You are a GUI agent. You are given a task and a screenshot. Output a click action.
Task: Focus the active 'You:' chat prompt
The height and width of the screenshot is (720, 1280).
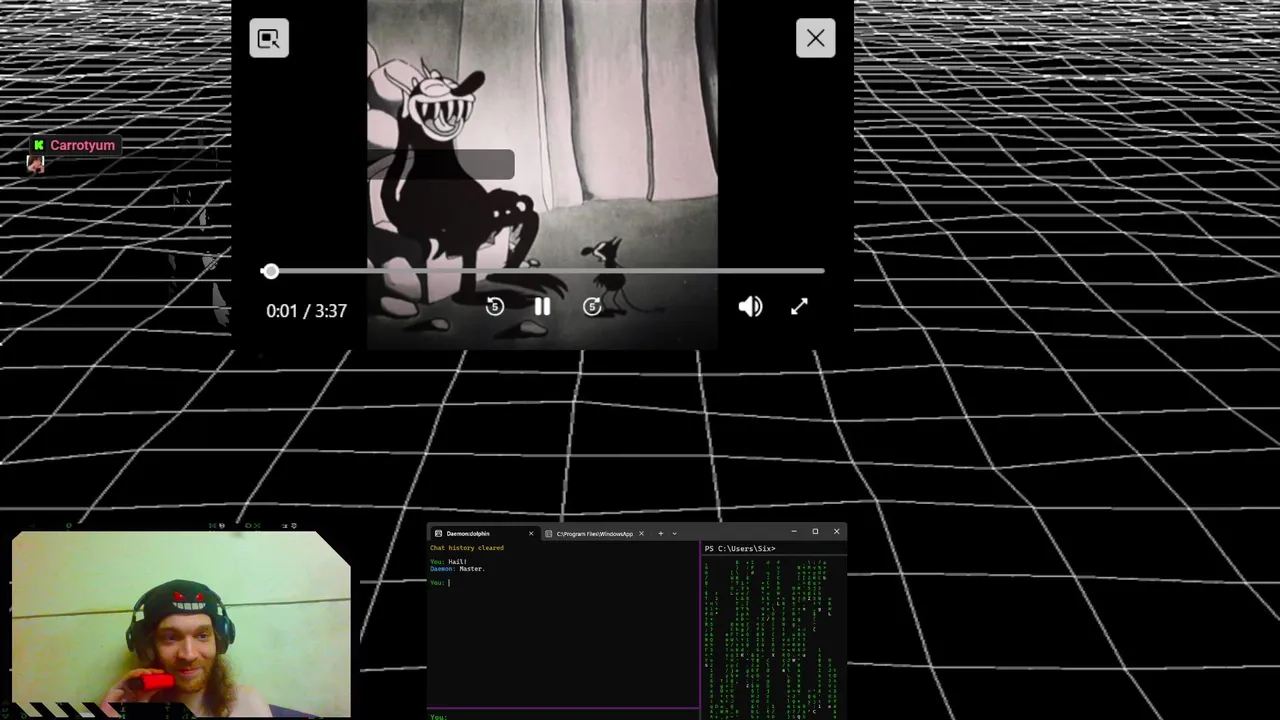pyautogui.click(x=439, y=582)
